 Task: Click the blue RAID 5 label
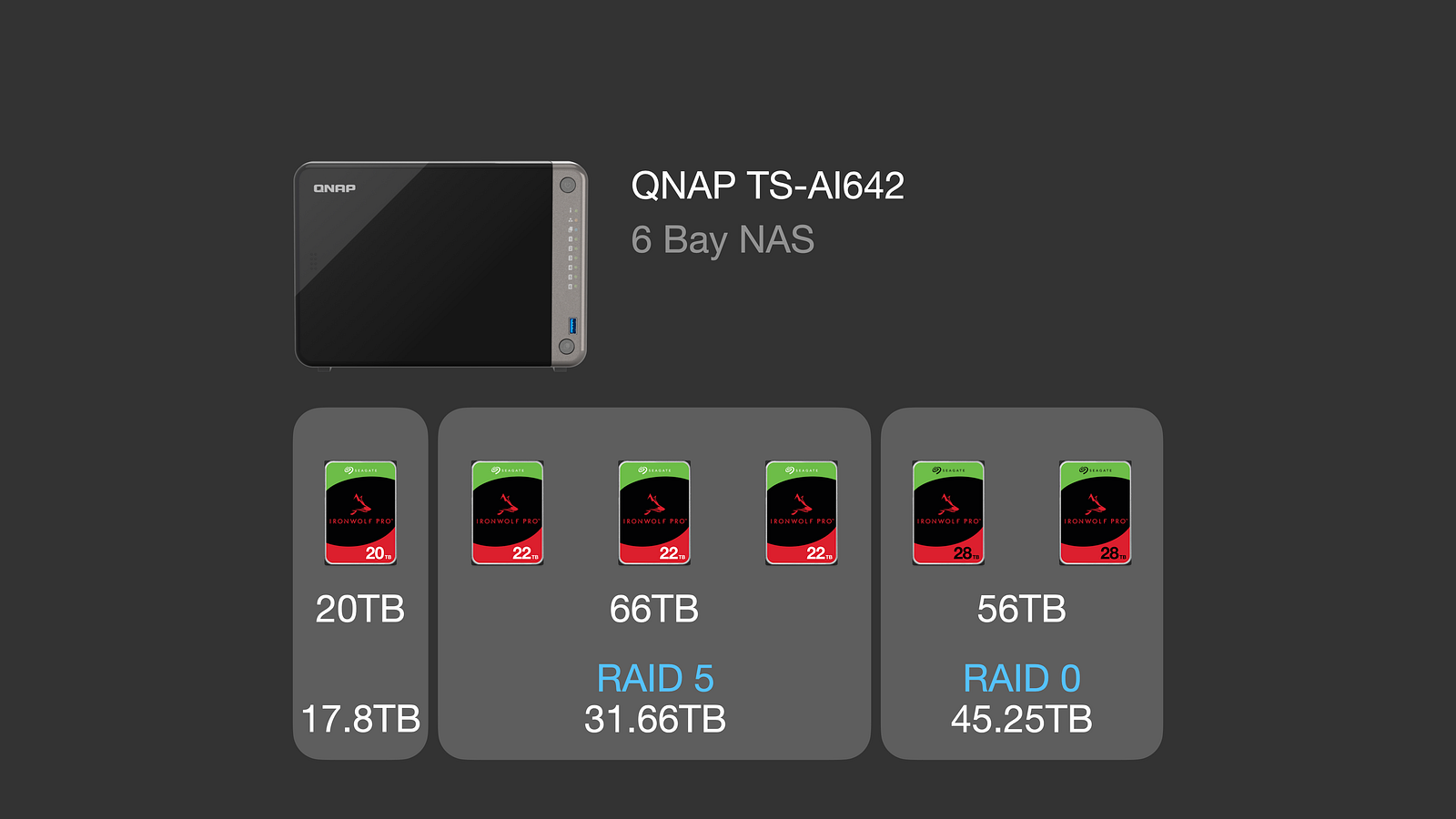point(654,679)
